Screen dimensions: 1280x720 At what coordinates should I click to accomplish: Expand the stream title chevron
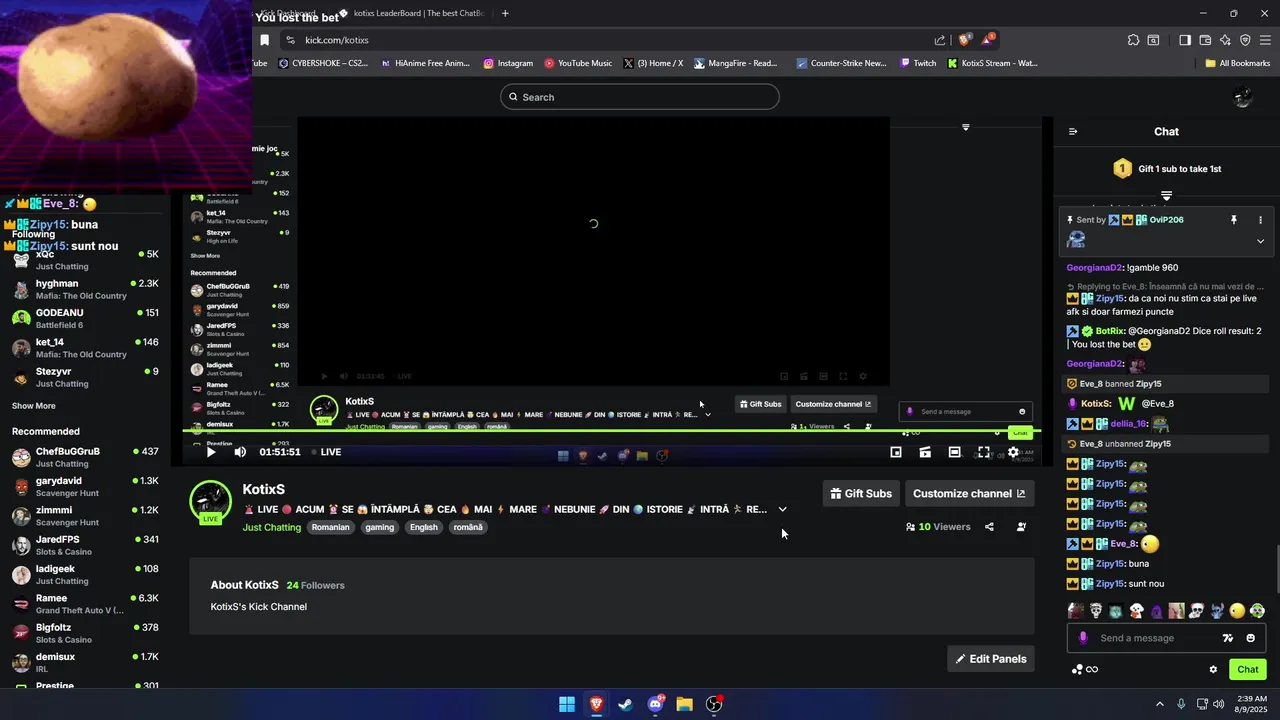click(783, 509)
